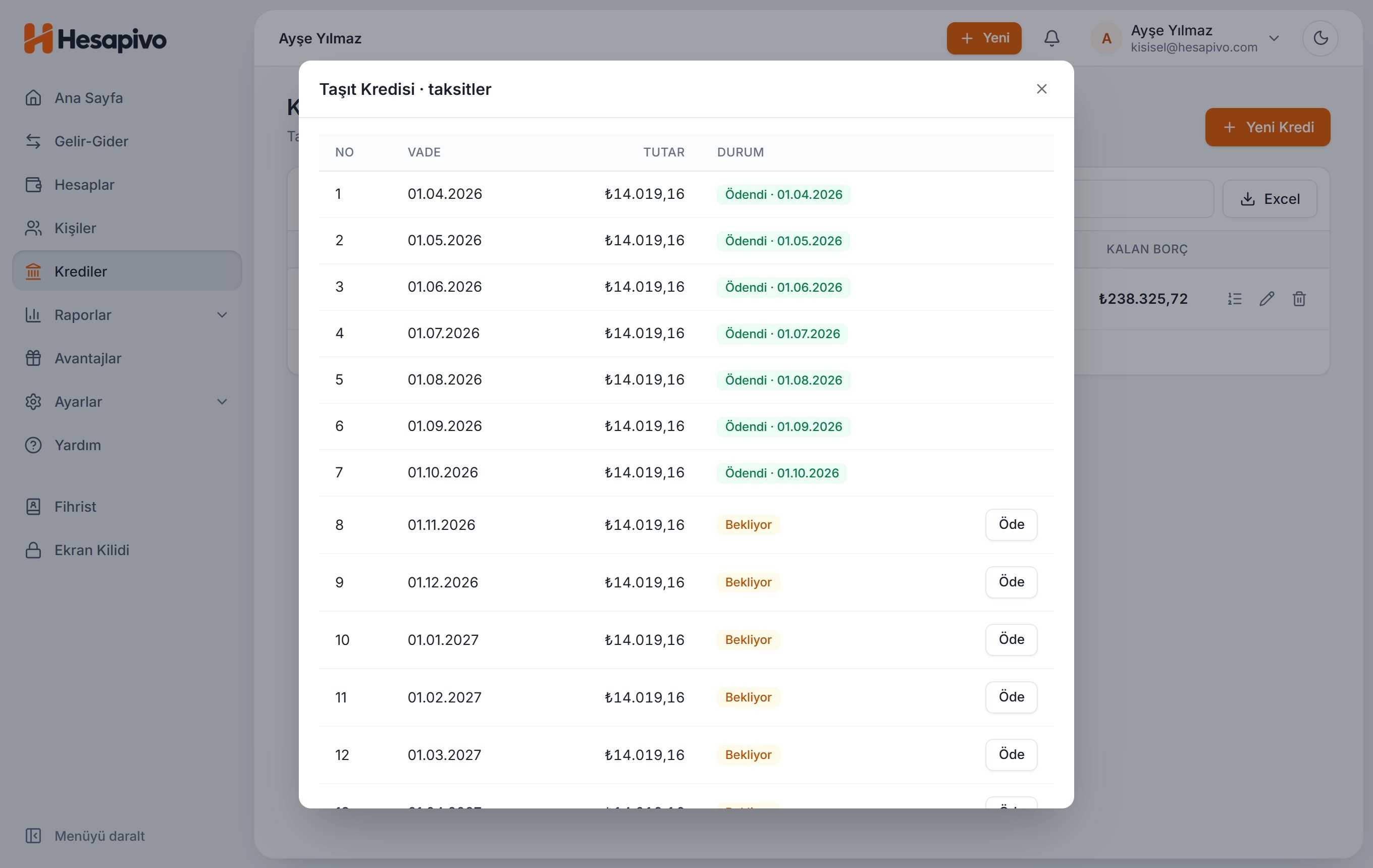Click email kisisel@hesapivo.com

pos(1194,47)
